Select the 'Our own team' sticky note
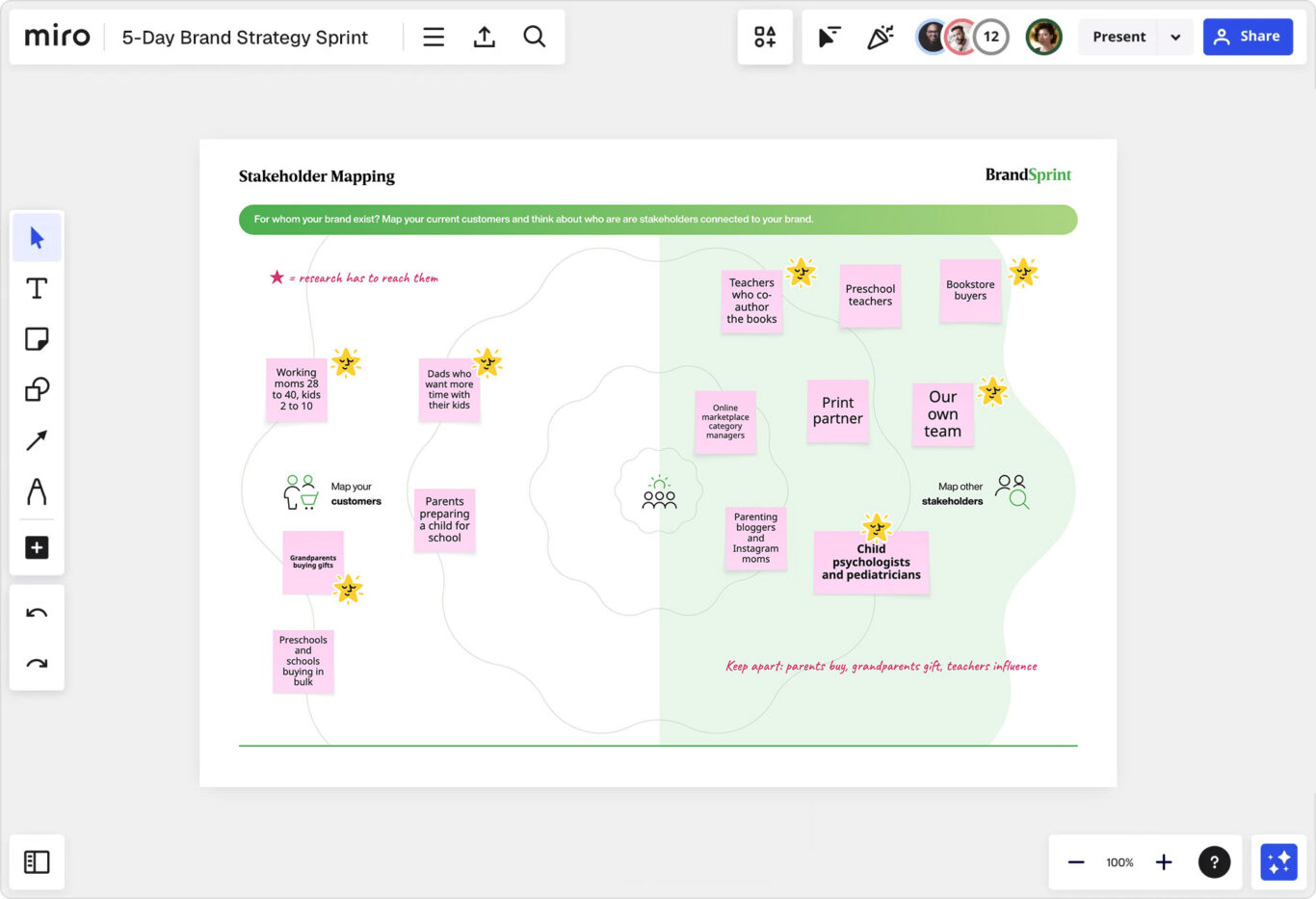Viewport: 1316px width, 899px height. [x=943, y=414]
